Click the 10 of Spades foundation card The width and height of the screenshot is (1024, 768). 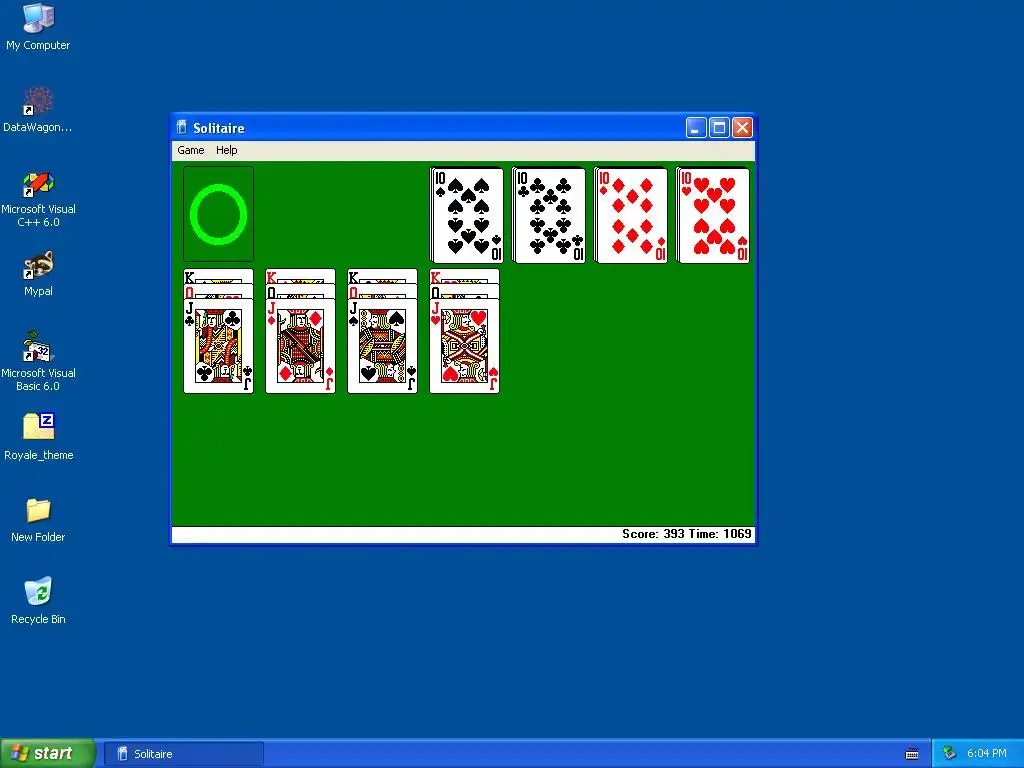(467, 215)
